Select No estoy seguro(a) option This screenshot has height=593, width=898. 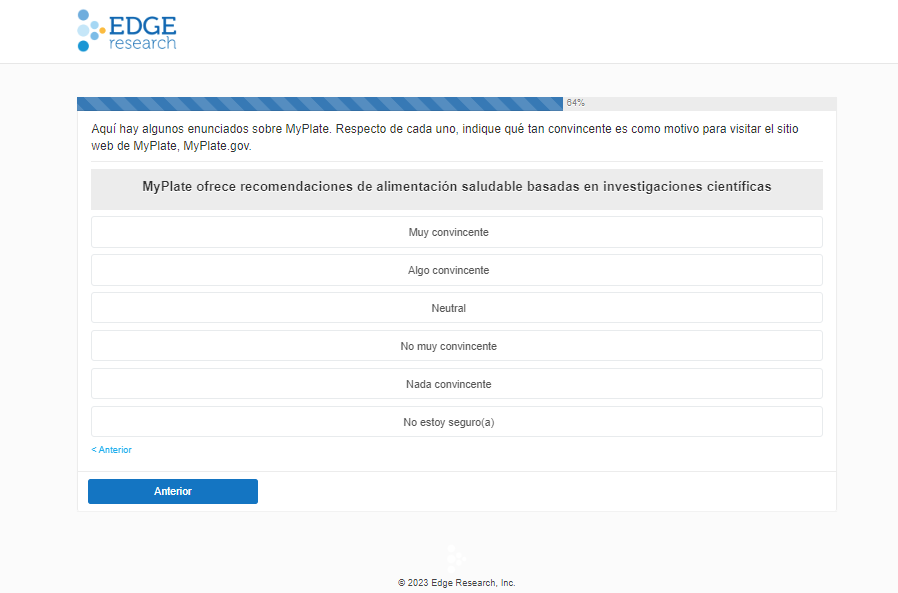[x=456, y=422]
